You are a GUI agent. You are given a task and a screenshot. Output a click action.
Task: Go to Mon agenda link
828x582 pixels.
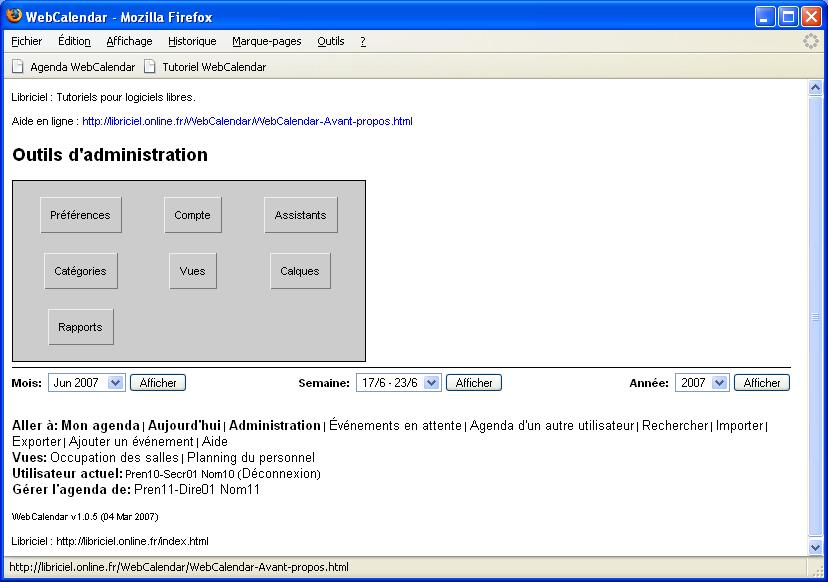click(x=100, y=426)
